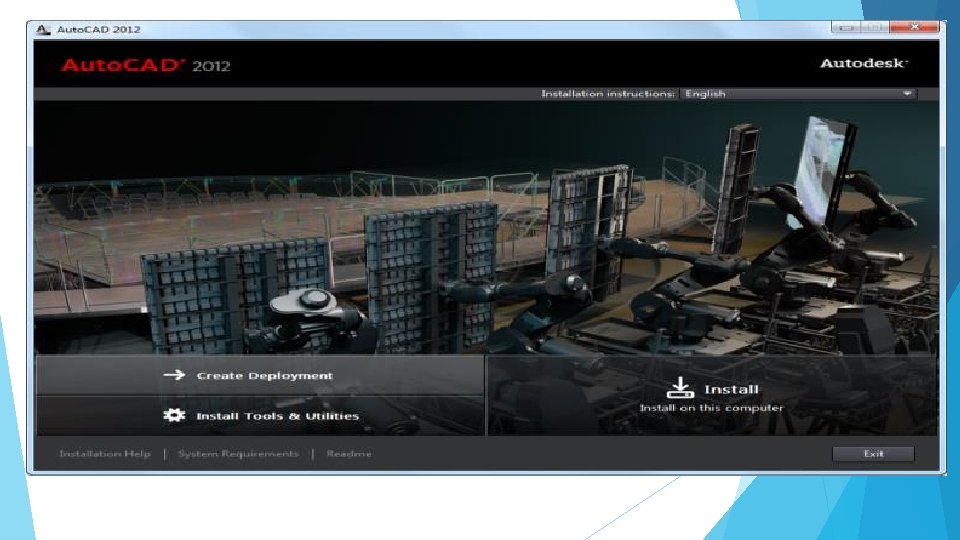Close the AutoCAD 2012 installer window
Viewport: 960px width, 540px height.
tap(914, 27)
